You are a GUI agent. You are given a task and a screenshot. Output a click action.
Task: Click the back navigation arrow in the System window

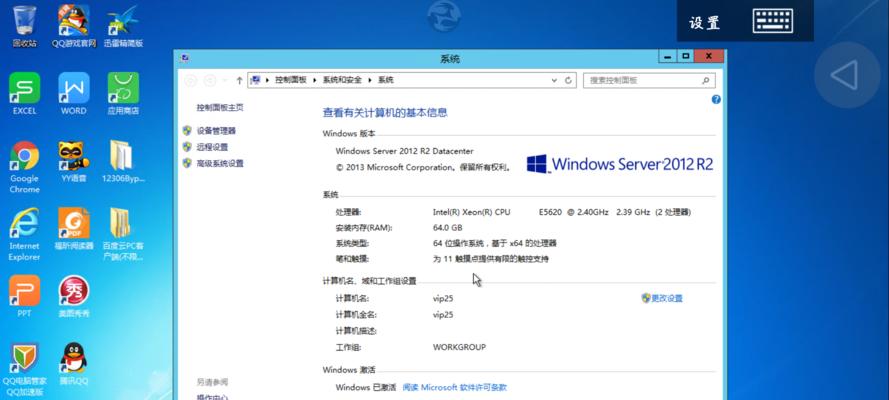tap(191, 80)
